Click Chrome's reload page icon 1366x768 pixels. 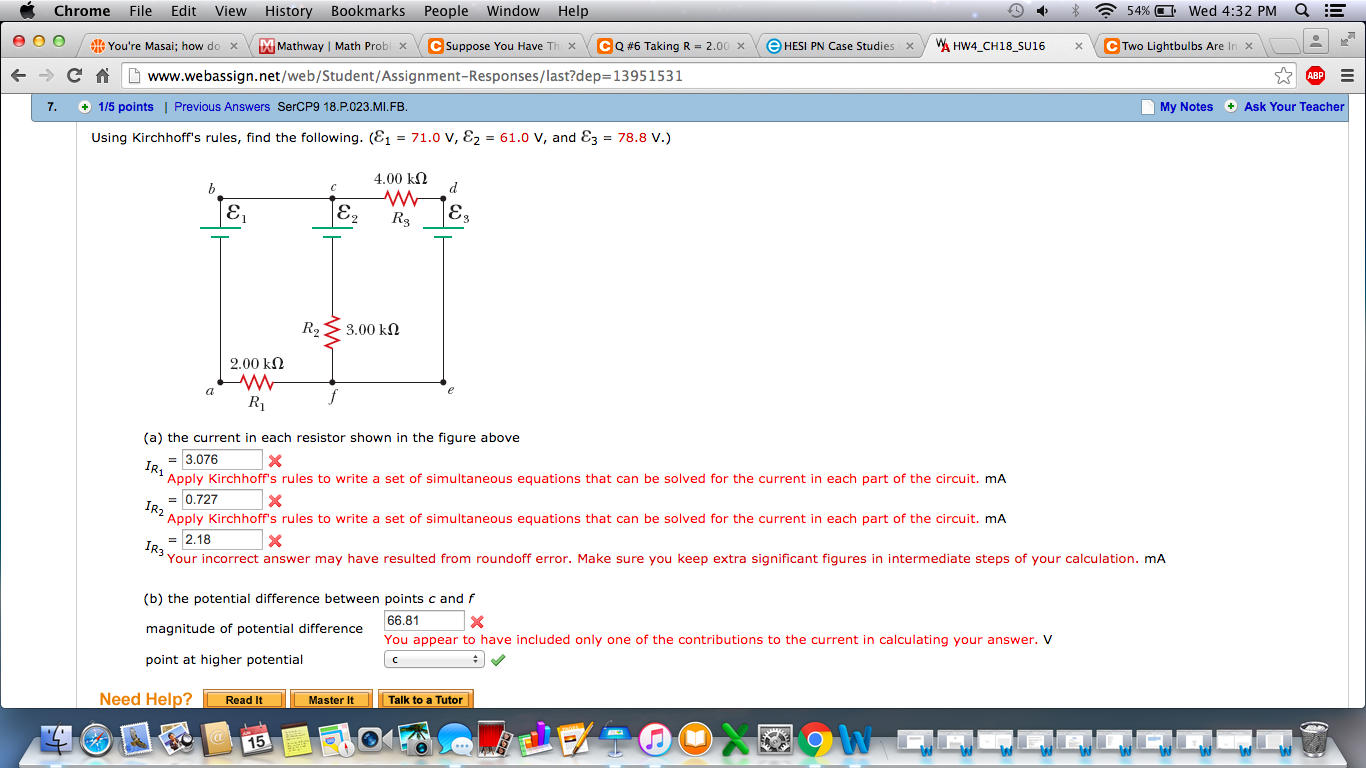click(77, 75)
